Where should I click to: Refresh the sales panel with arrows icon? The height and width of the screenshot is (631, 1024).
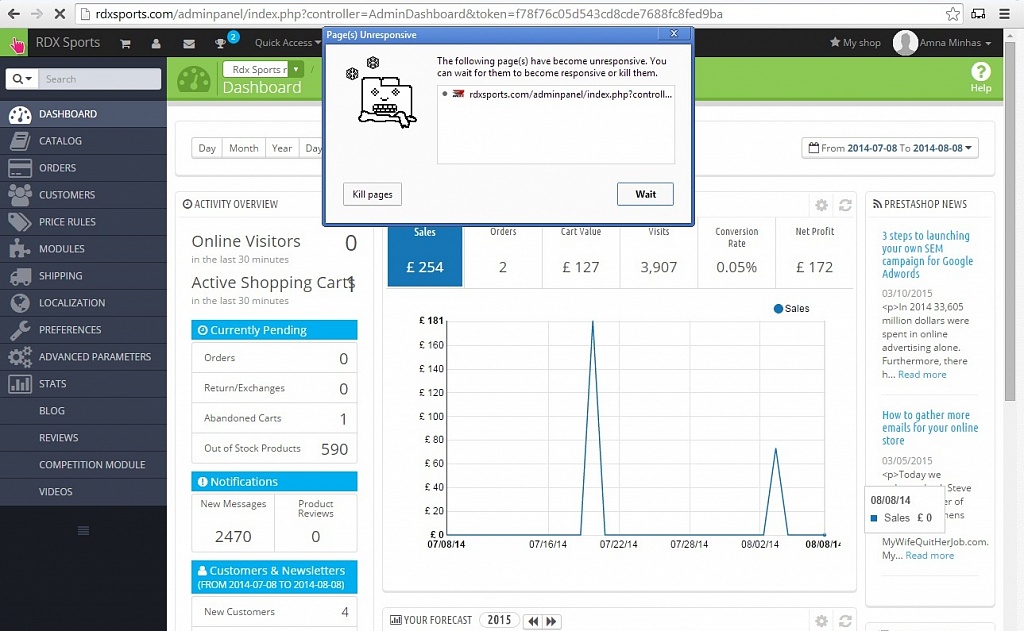[x=845, y=205]
